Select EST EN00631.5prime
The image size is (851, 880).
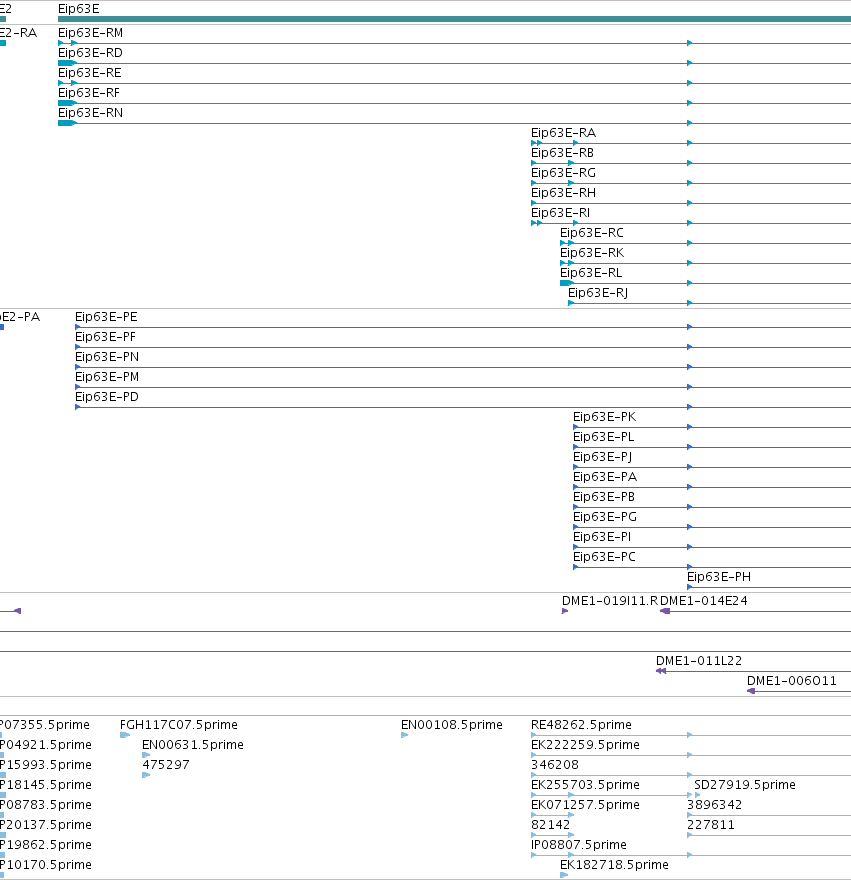click(193, 745)
